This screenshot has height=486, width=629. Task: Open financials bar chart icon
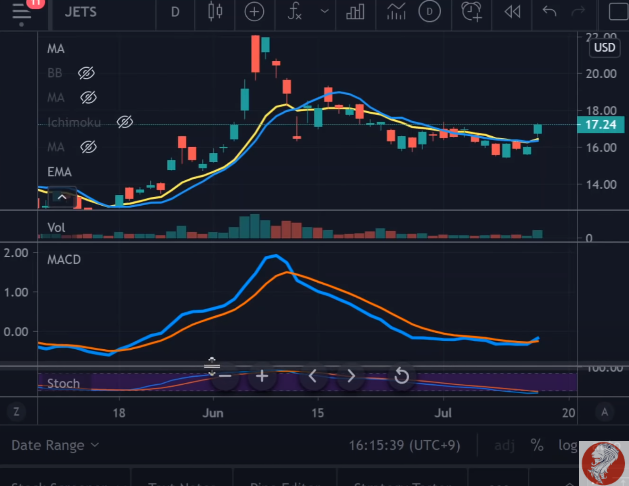pos(355,12)
